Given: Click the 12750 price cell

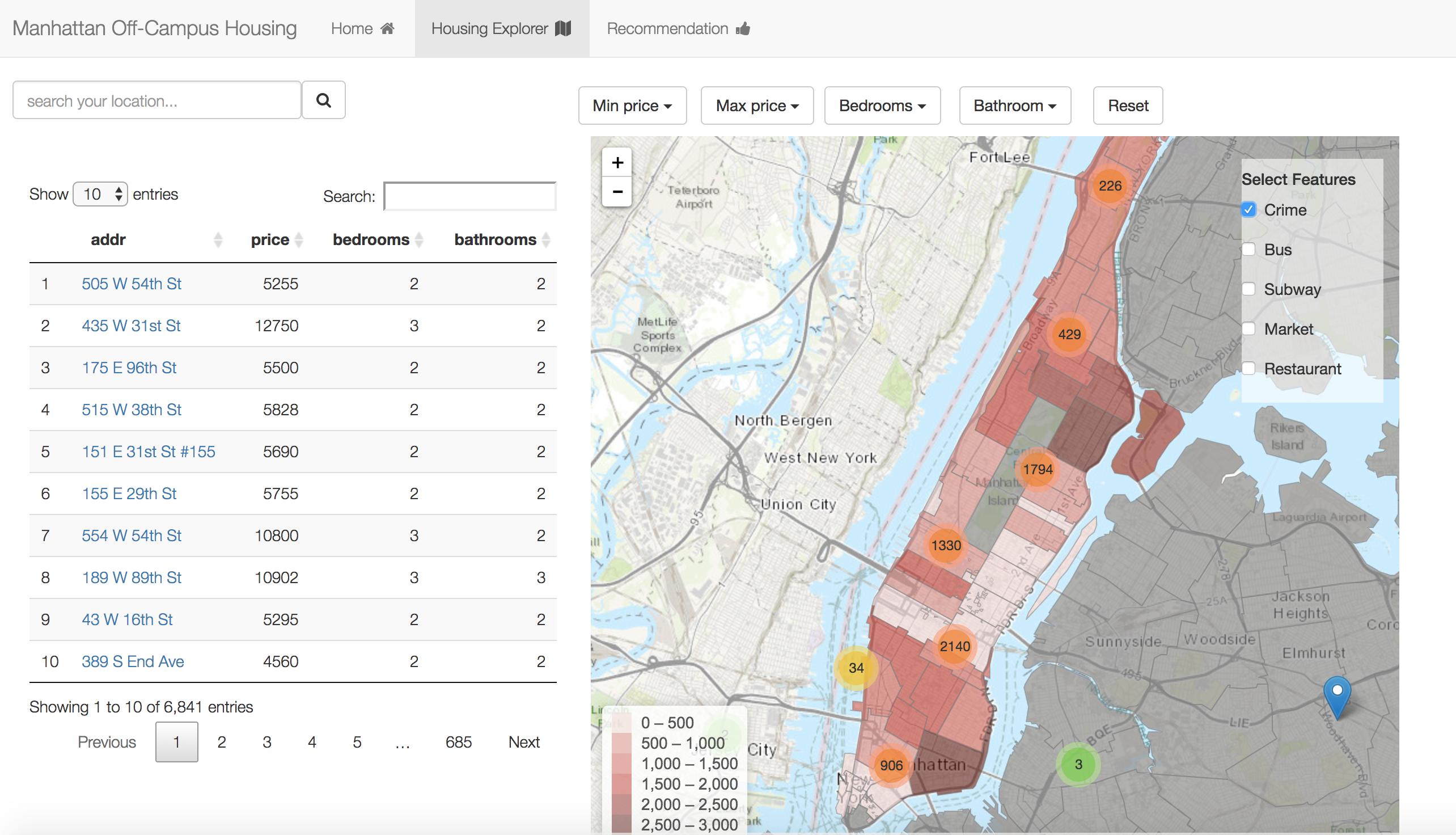Looking at the screenshot, I should (276, 326).
